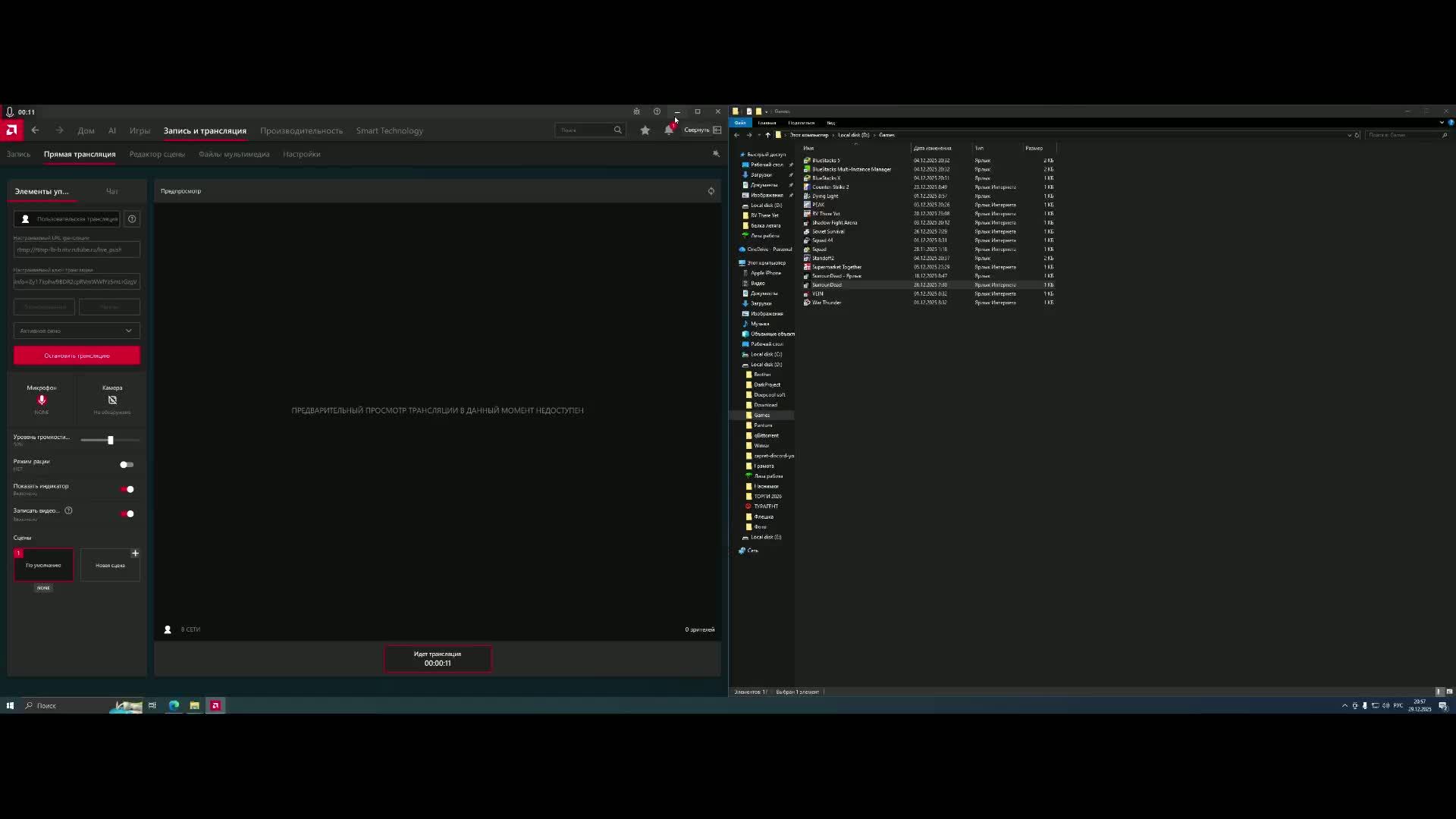The height and width of the screenshot is (819, 1456).
Task: Adjust the Уровень громкости slider handle
Action: click(111, 440)
